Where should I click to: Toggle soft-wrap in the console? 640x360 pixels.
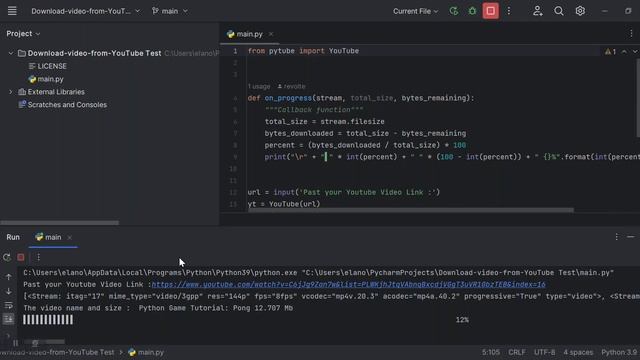click(x=9, y=305)
